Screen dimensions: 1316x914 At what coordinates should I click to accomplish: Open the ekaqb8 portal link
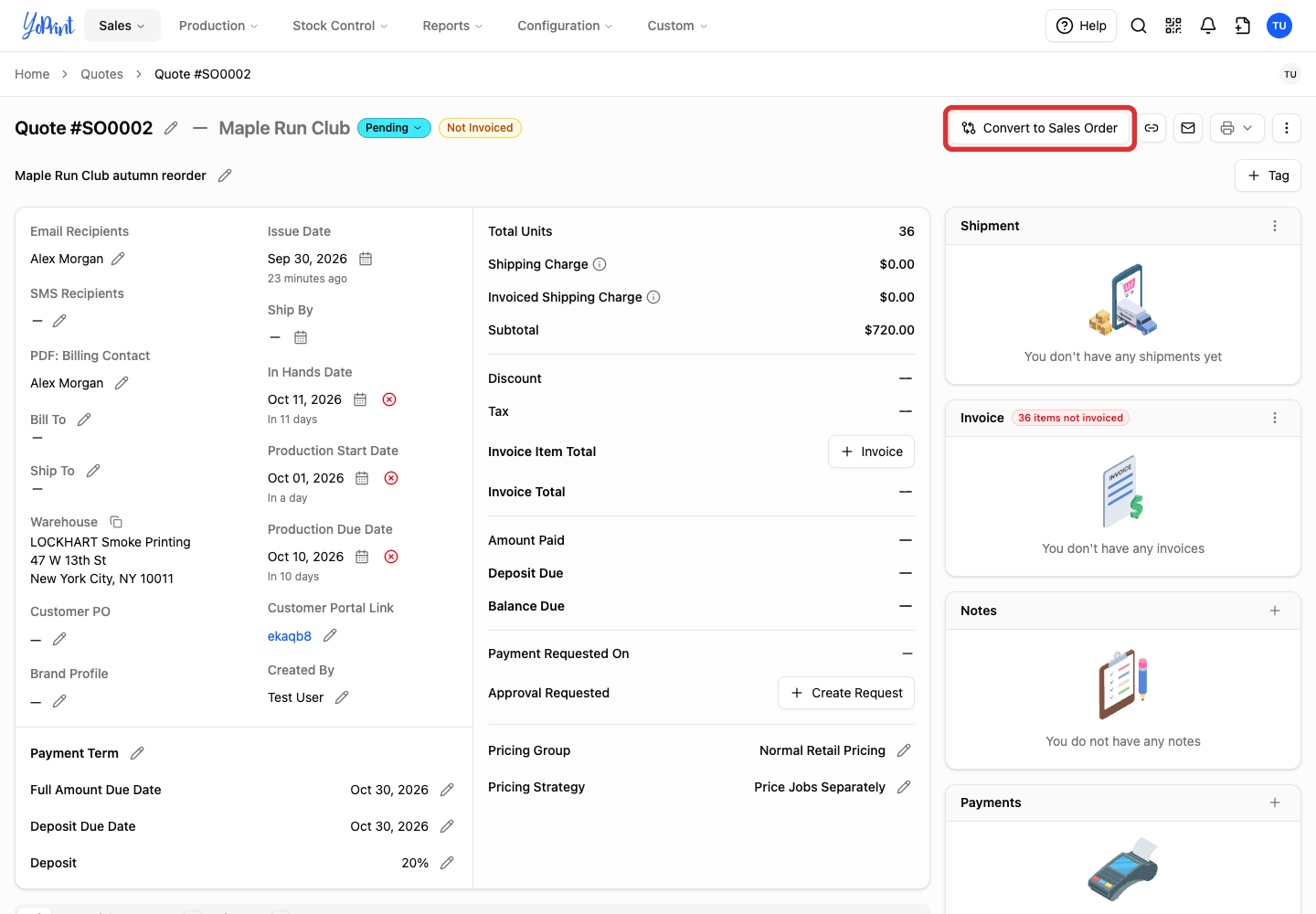point(290,636)
